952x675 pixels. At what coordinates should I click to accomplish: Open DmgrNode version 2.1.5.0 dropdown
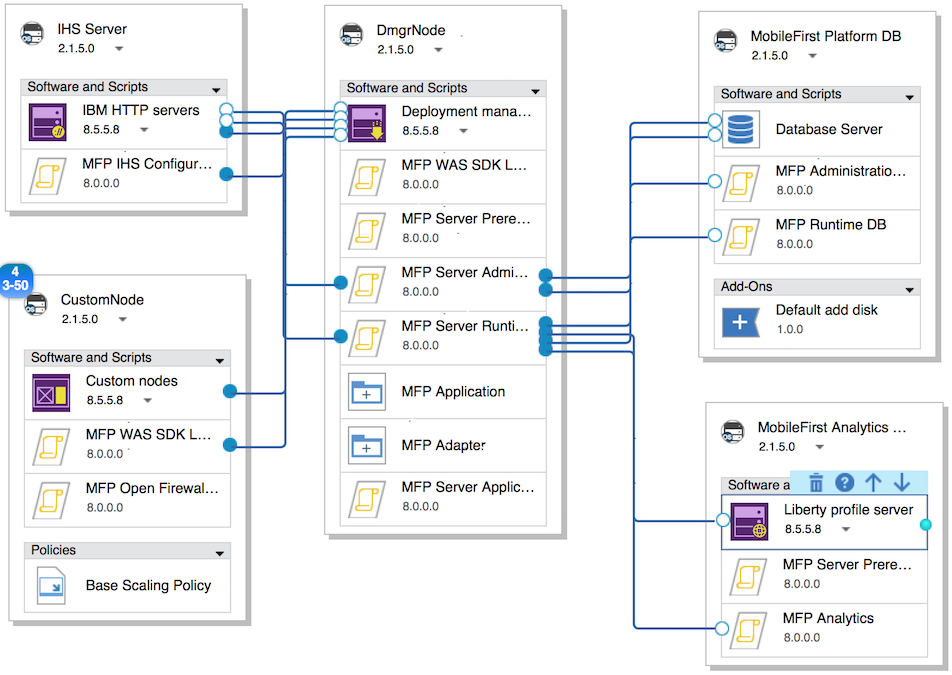[438, 50]
